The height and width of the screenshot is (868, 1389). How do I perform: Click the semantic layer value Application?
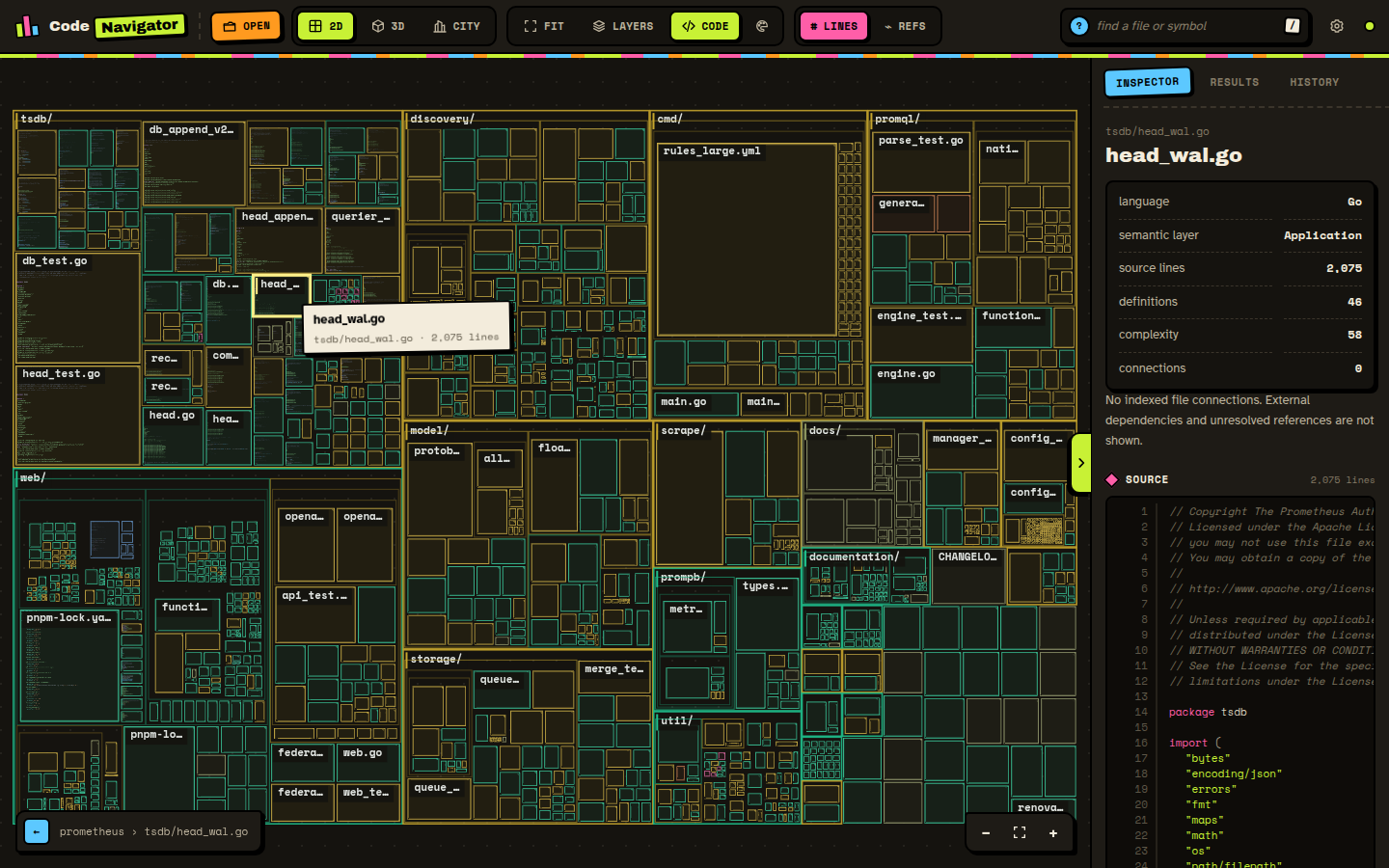point(1322,235)
